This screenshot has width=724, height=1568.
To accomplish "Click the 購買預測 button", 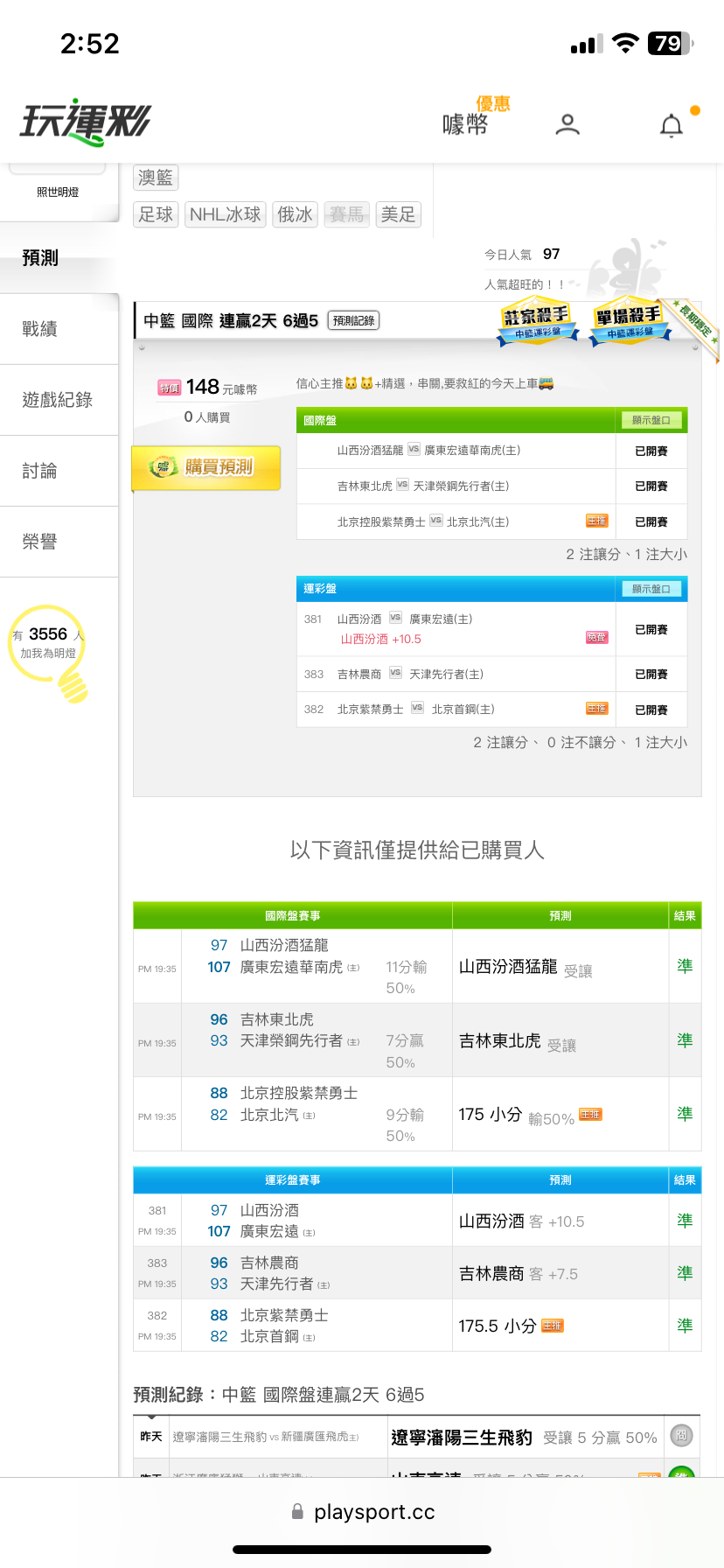I will point(206,467).
